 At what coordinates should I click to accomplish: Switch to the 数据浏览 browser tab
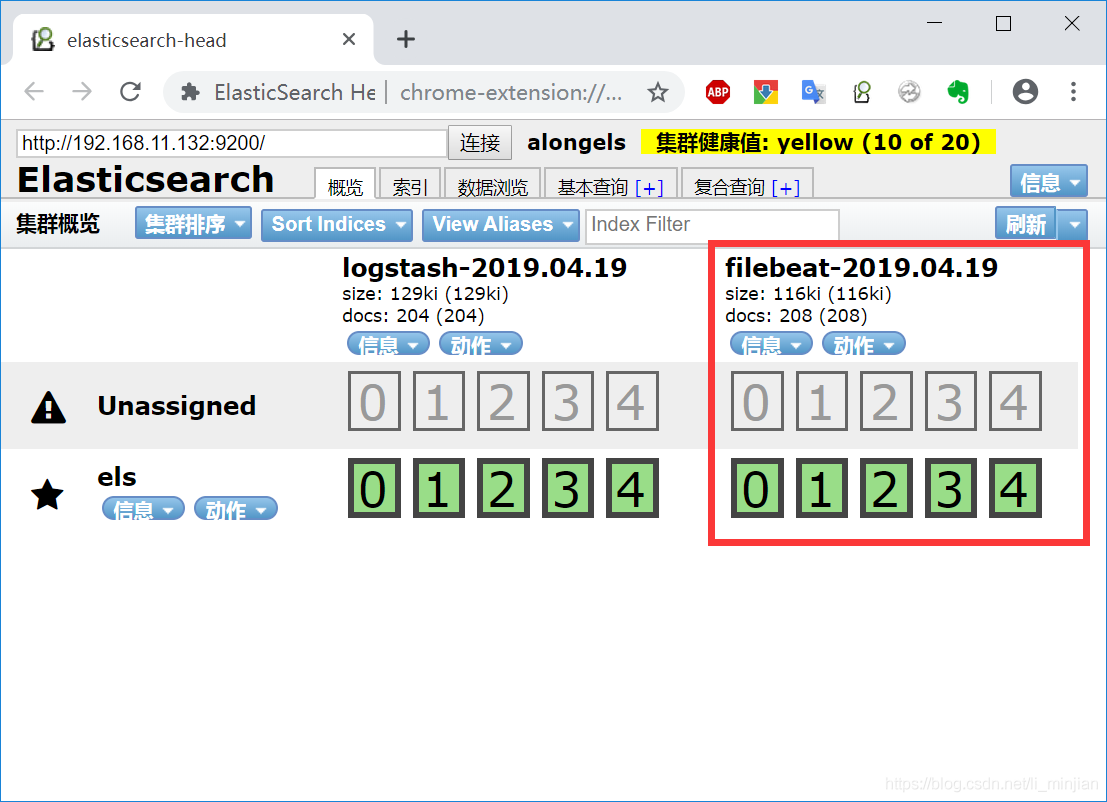coord(493,185)
